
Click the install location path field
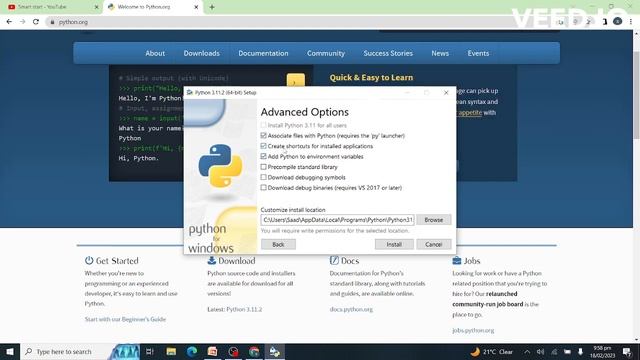[337, 220]
